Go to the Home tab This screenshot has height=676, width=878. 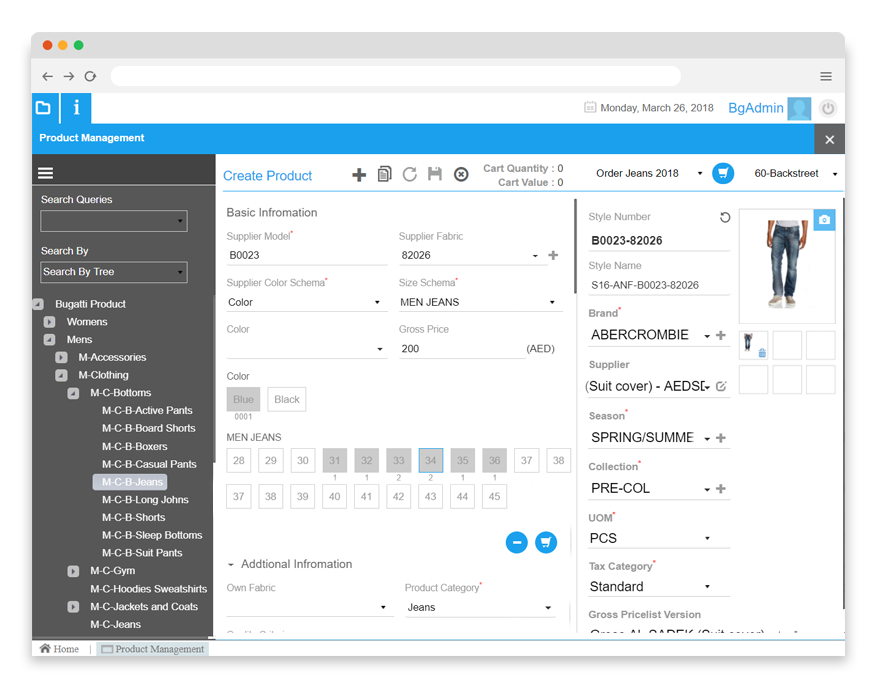pos(59,649)
